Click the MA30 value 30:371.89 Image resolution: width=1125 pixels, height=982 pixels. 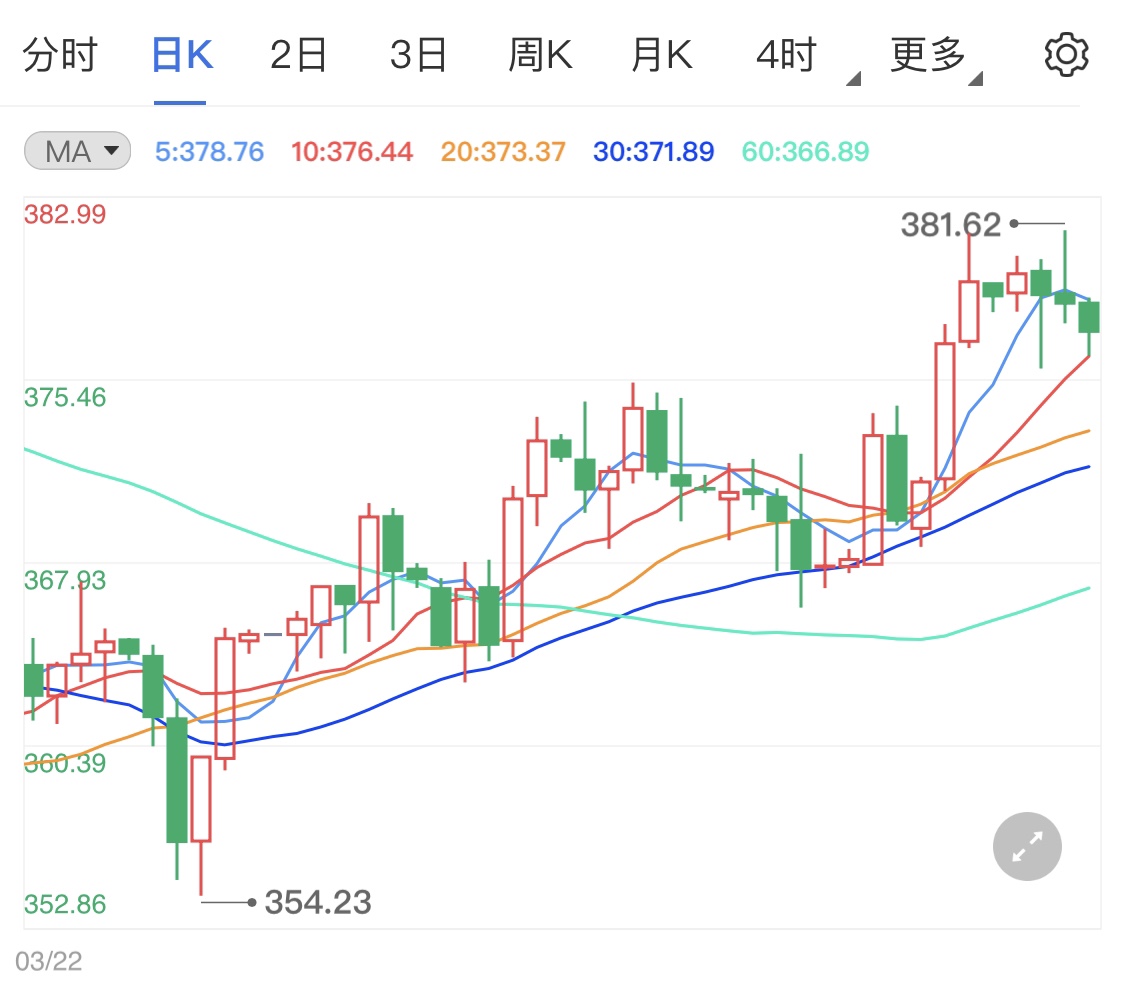point(654,151)
